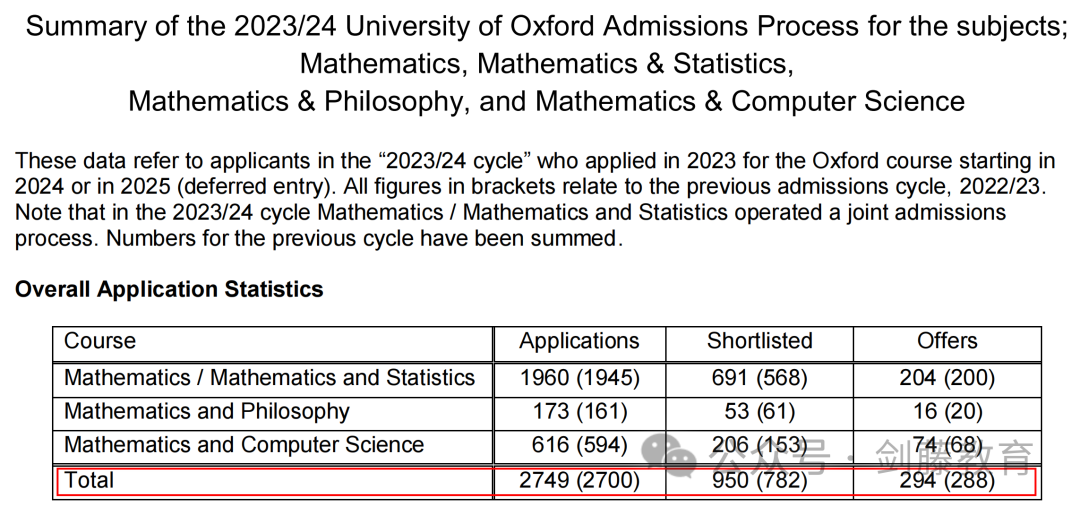The image size is (1080, 515).
Task: Select the 204 (200) offers cell
Action: coord(947,378)
